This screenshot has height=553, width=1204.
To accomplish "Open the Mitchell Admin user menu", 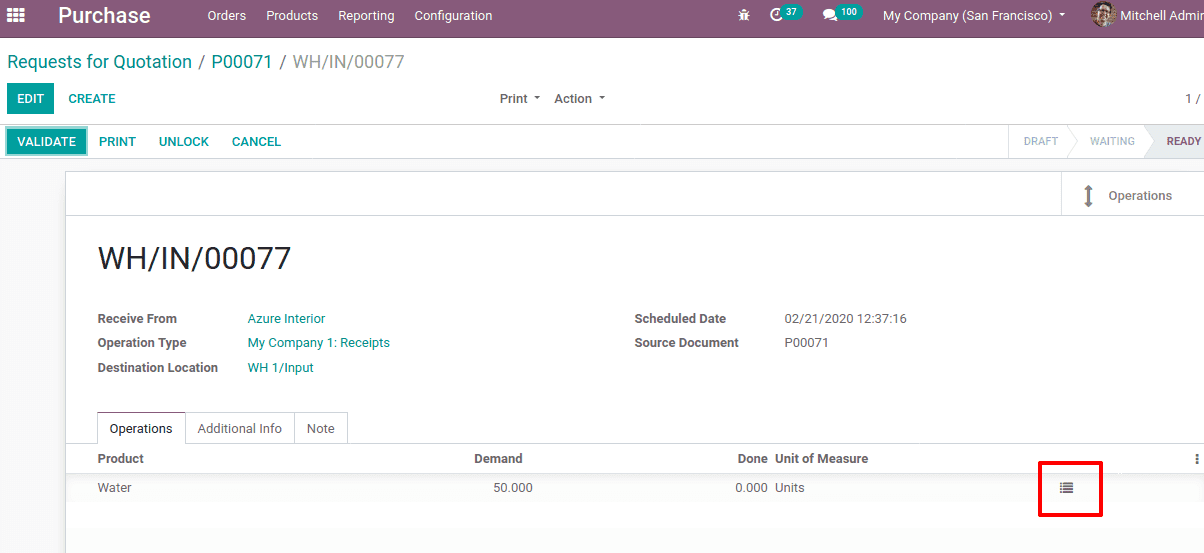I will tap(1147, 16).
